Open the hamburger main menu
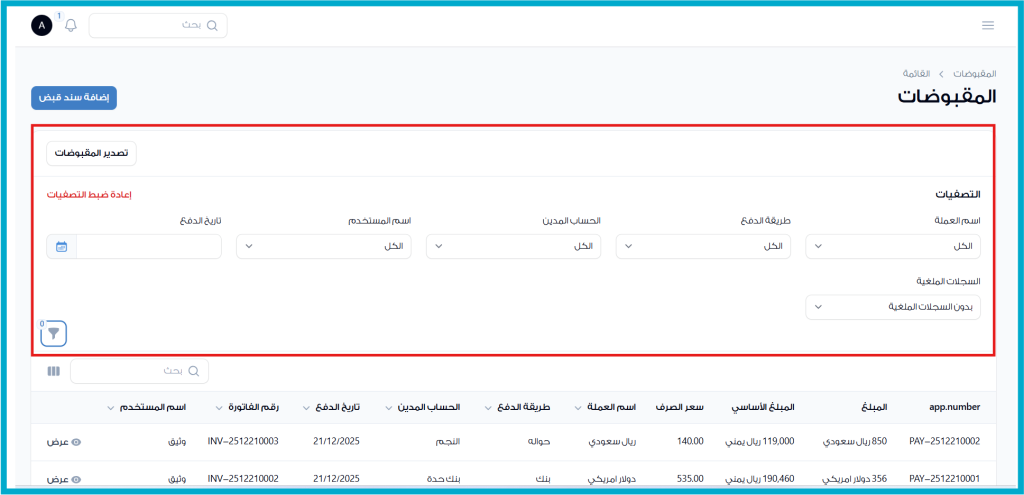 988,26
